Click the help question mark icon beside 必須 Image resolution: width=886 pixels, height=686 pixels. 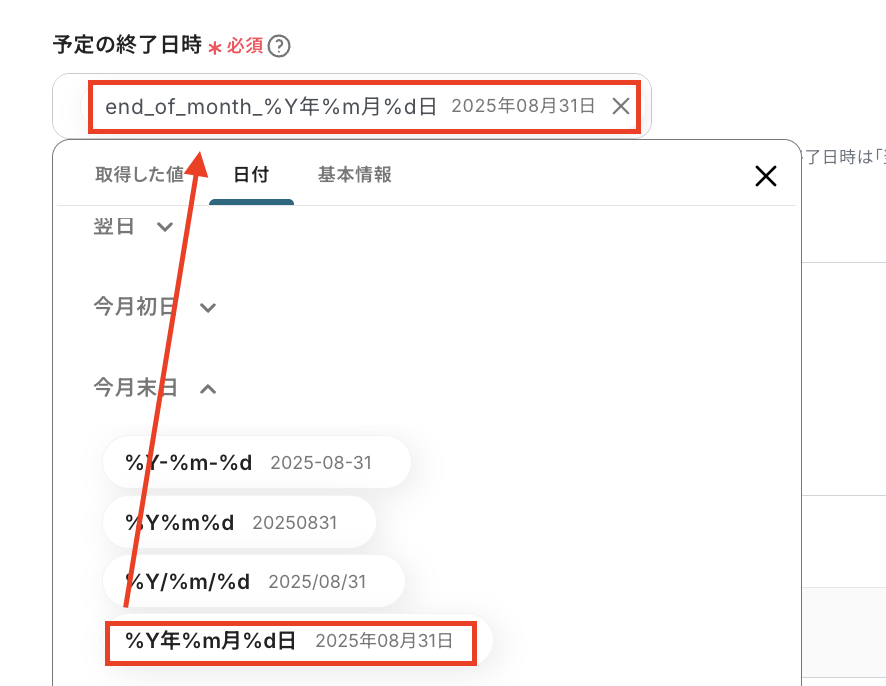pyautogui.click(x=279, y=46)
